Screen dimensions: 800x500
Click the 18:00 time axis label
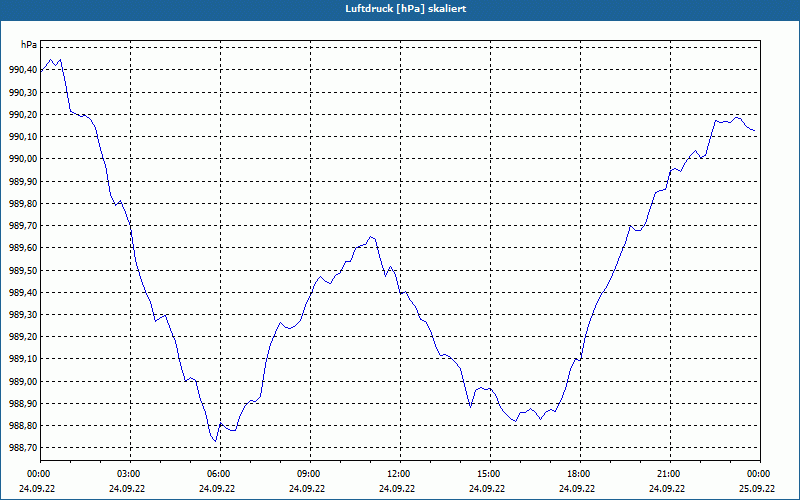(580, 474)
